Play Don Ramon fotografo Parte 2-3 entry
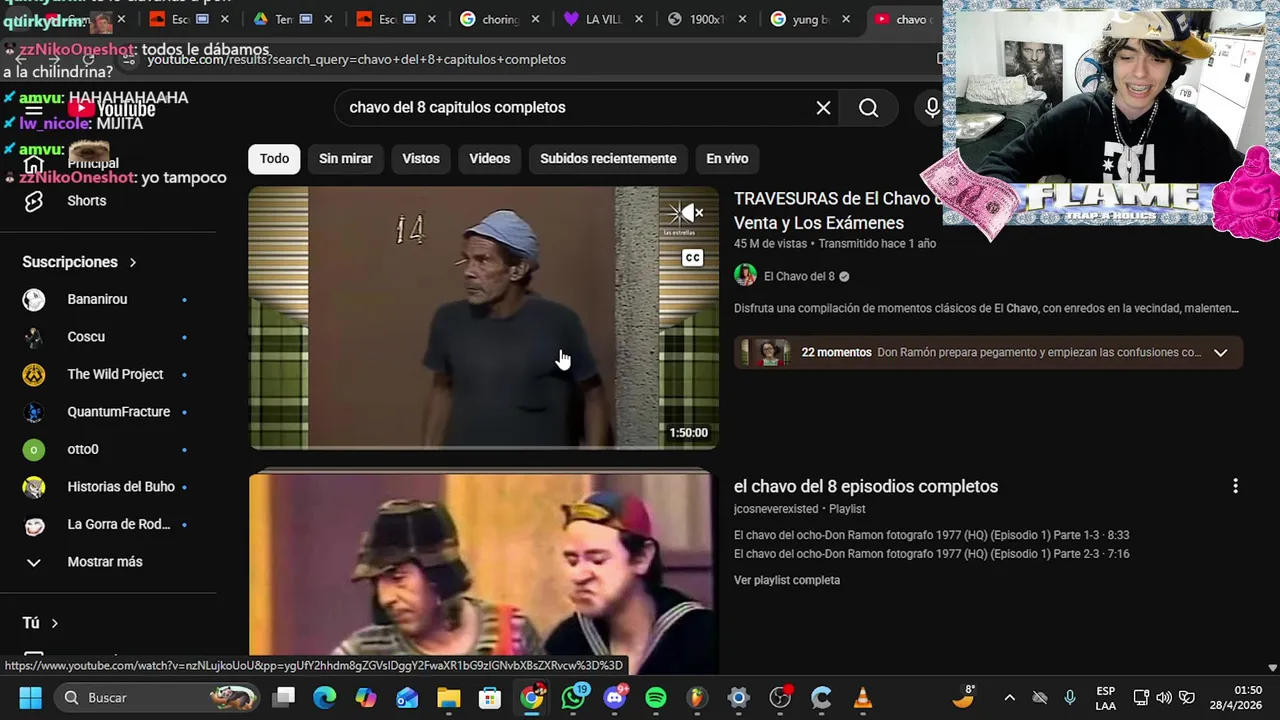 931,554
